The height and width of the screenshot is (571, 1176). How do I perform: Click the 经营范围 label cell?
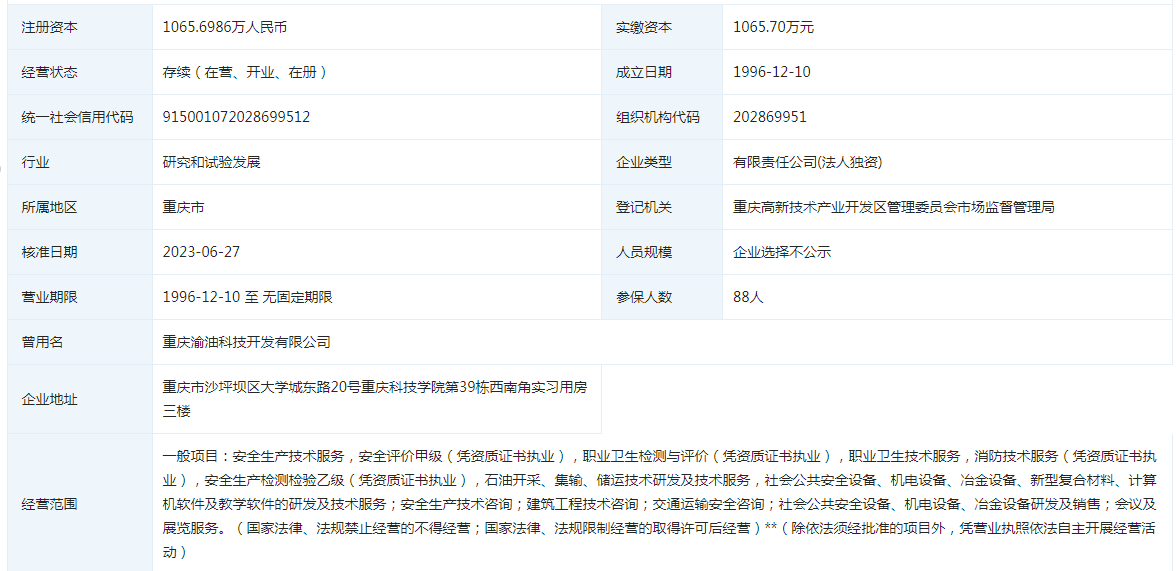(50, 503)
